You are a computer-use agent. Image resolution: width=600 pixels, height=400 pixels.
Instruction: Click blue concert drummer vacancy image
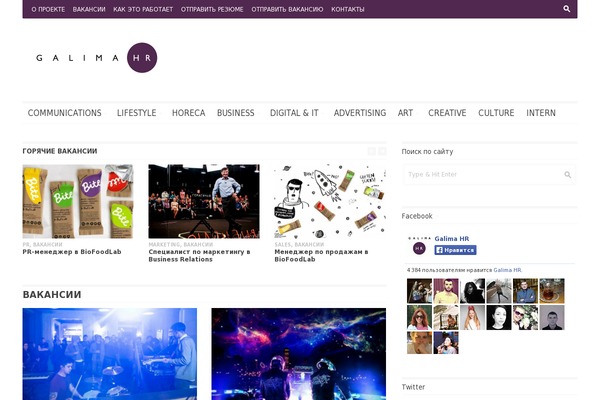point(110,354)
